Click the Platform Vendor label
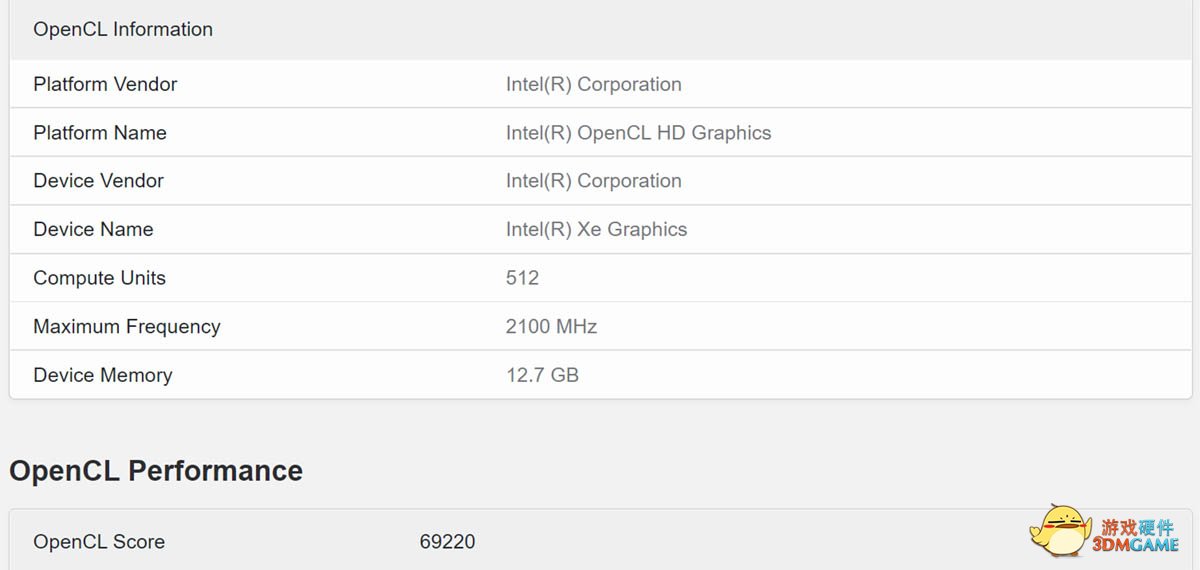Viewport: 1200px width, 570px height. click(x=105, y=84)
